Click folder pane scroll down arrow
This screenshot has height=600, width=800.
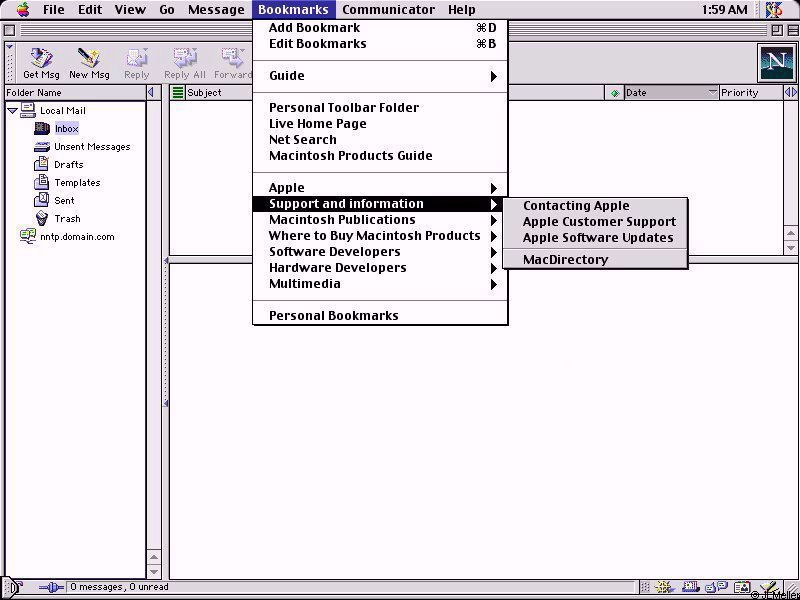[x=154, y=572]
